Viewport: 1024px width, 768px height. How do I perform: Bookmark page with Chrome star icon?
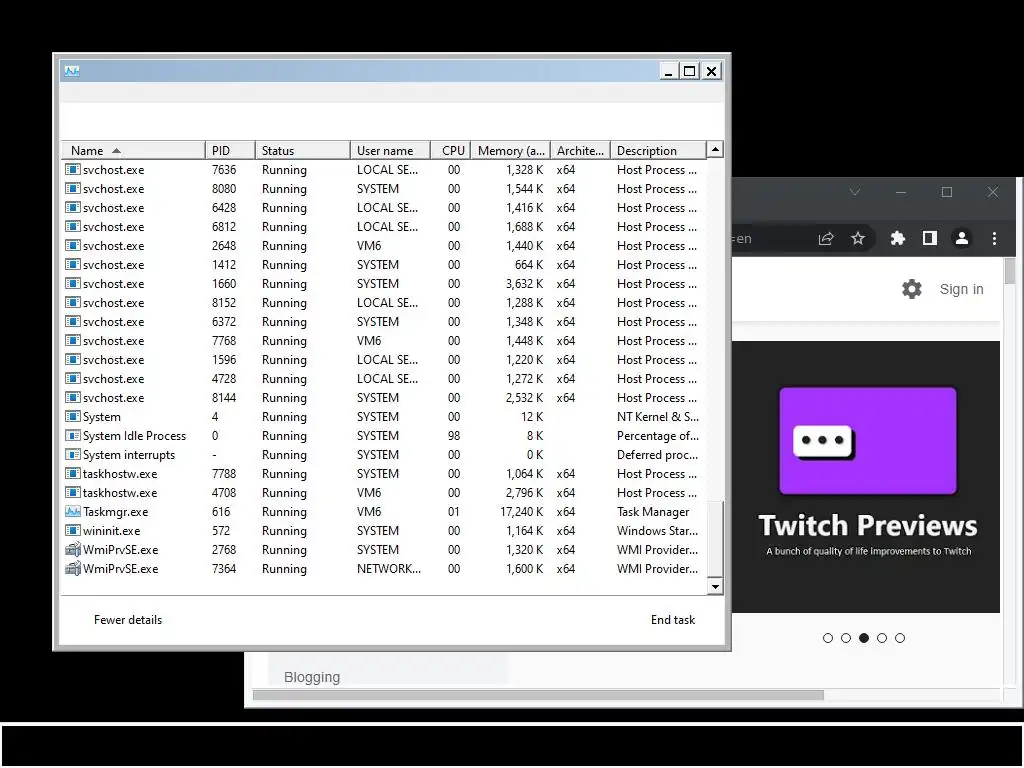858,238
